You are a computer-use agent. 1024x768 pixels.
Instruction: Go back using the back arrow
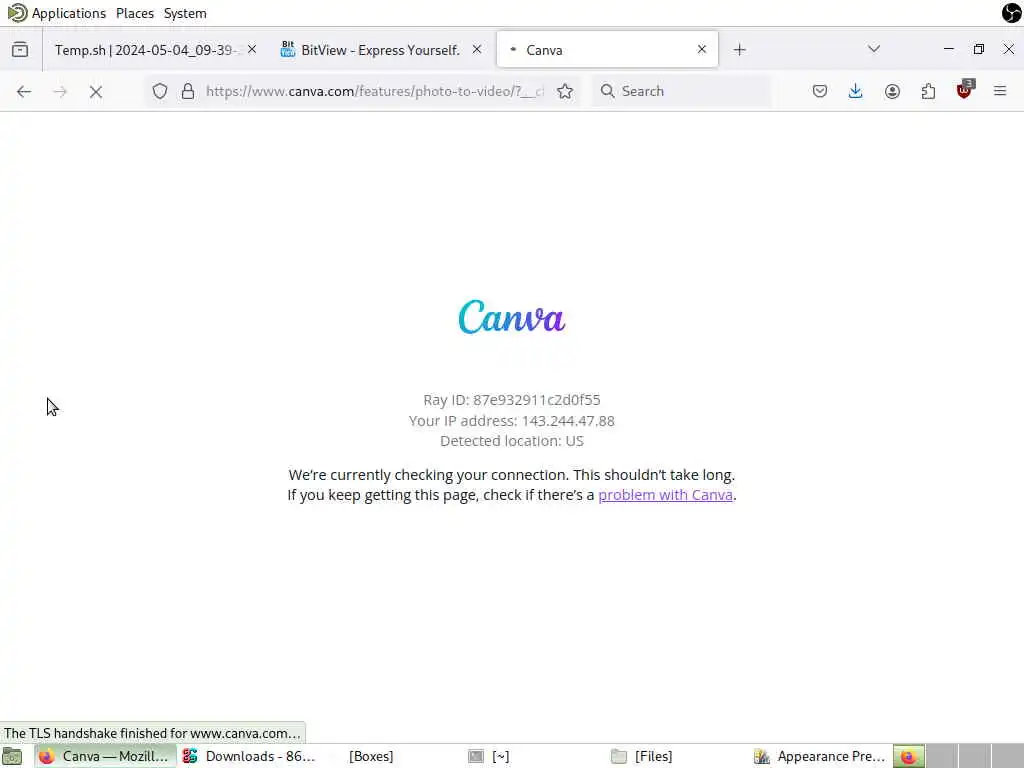(x=24, y=91)
